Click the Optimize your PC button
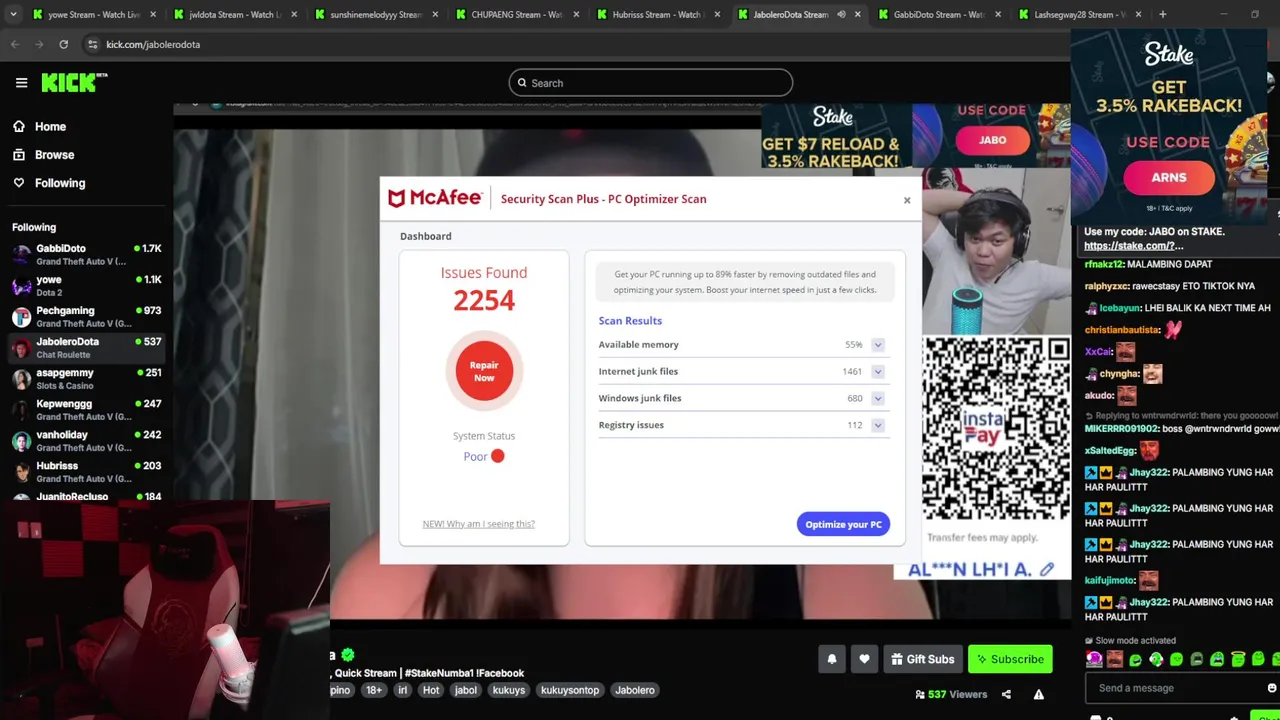 (x=843, y=524)
